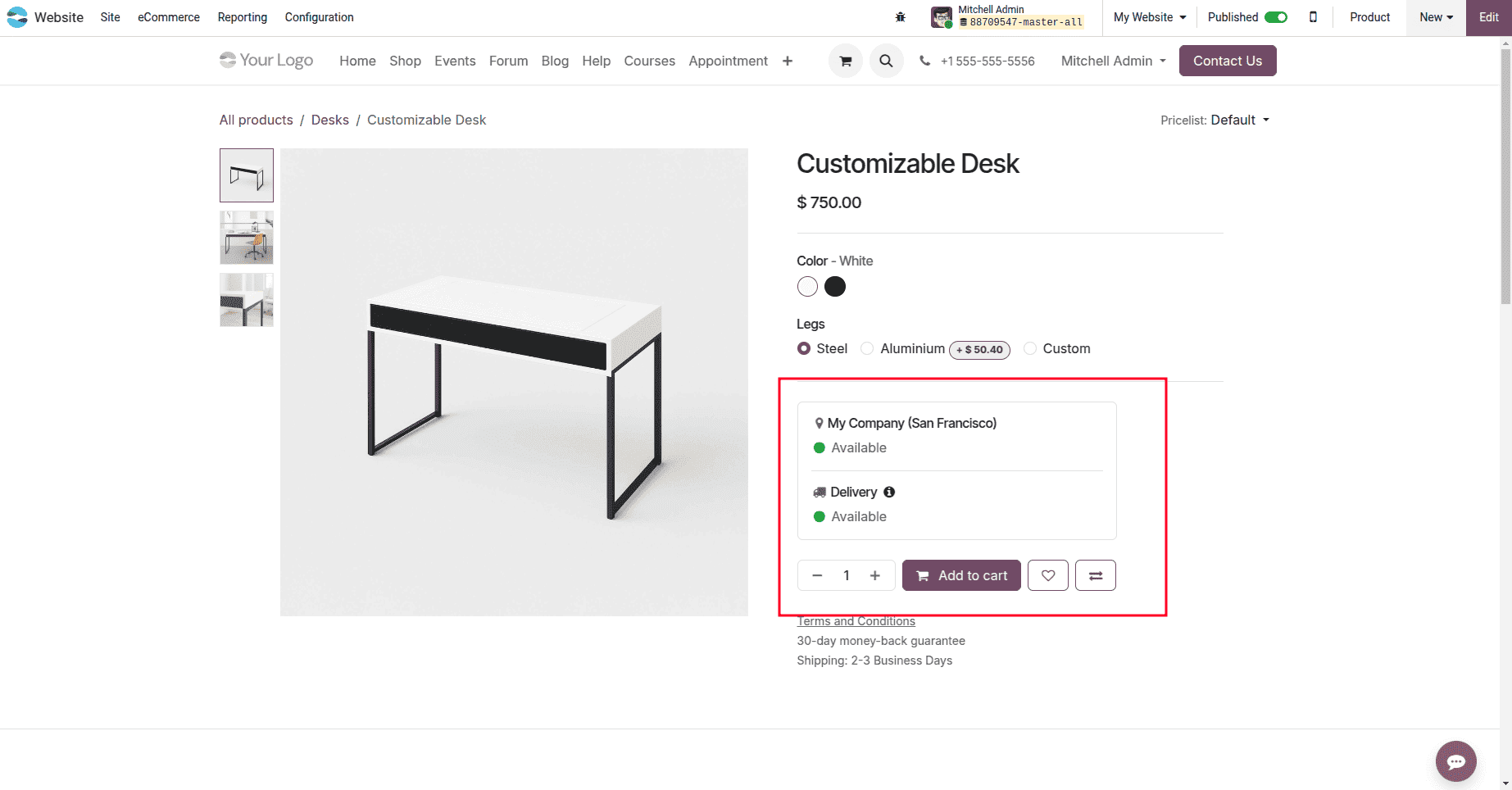This screenshot has height=790, width=1512.
Task: Open the Configuration menu
Action: [319, 16]
